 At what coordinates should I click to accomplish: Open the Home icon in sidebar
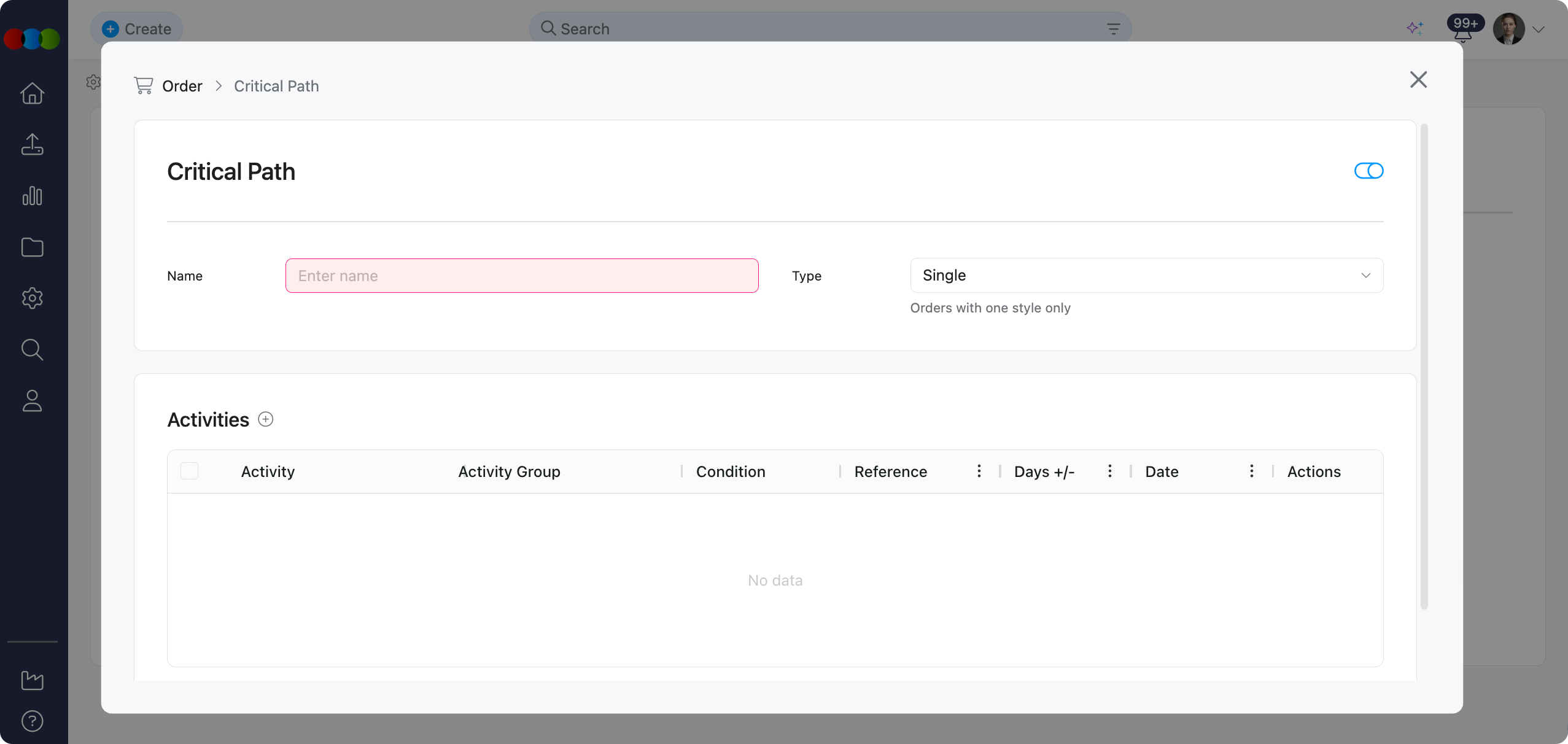[32, 93]
